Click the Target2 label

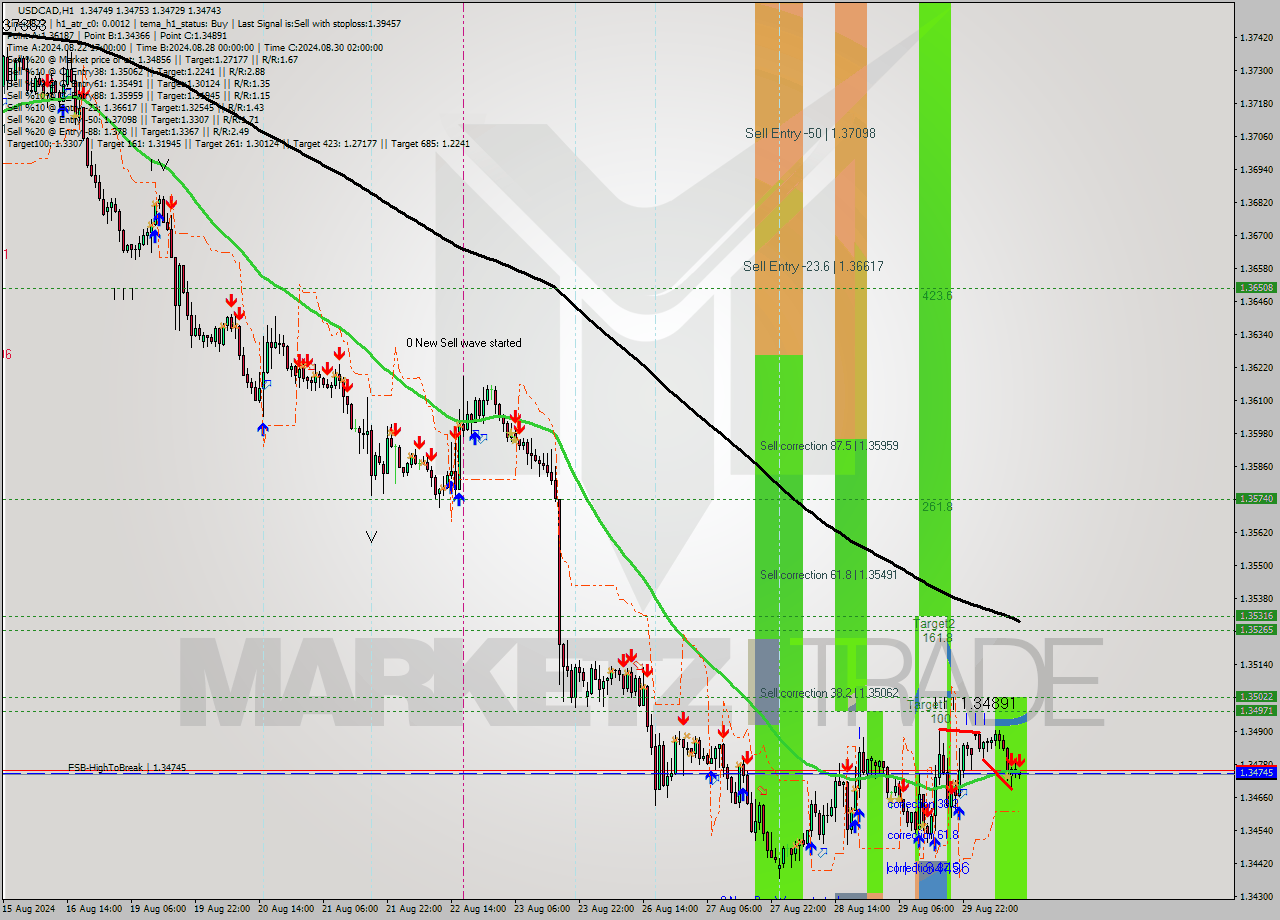pos(934,624)
